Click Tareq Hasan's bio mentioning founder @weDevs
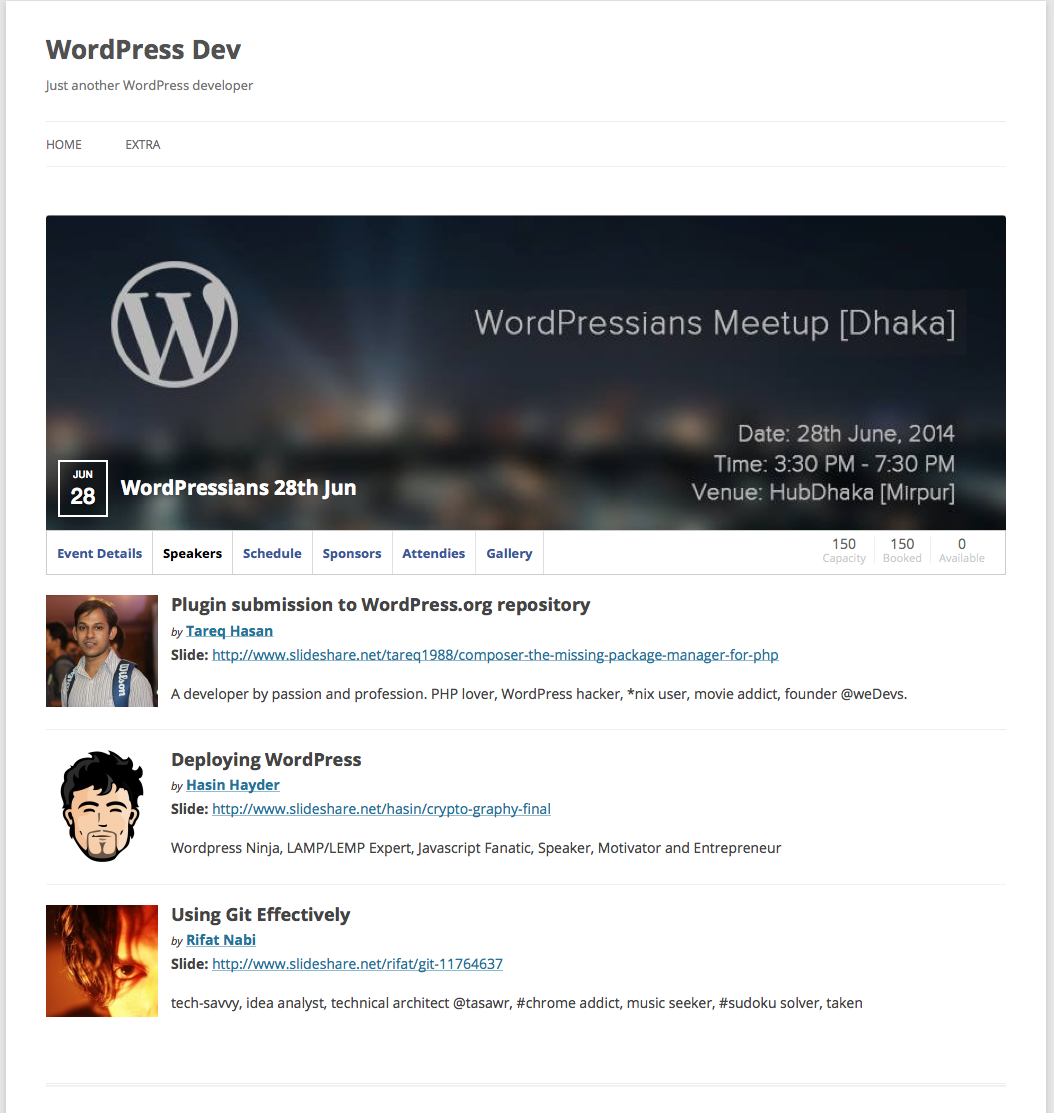This screenshot has width=1054, height=1113. coord(539,694)
